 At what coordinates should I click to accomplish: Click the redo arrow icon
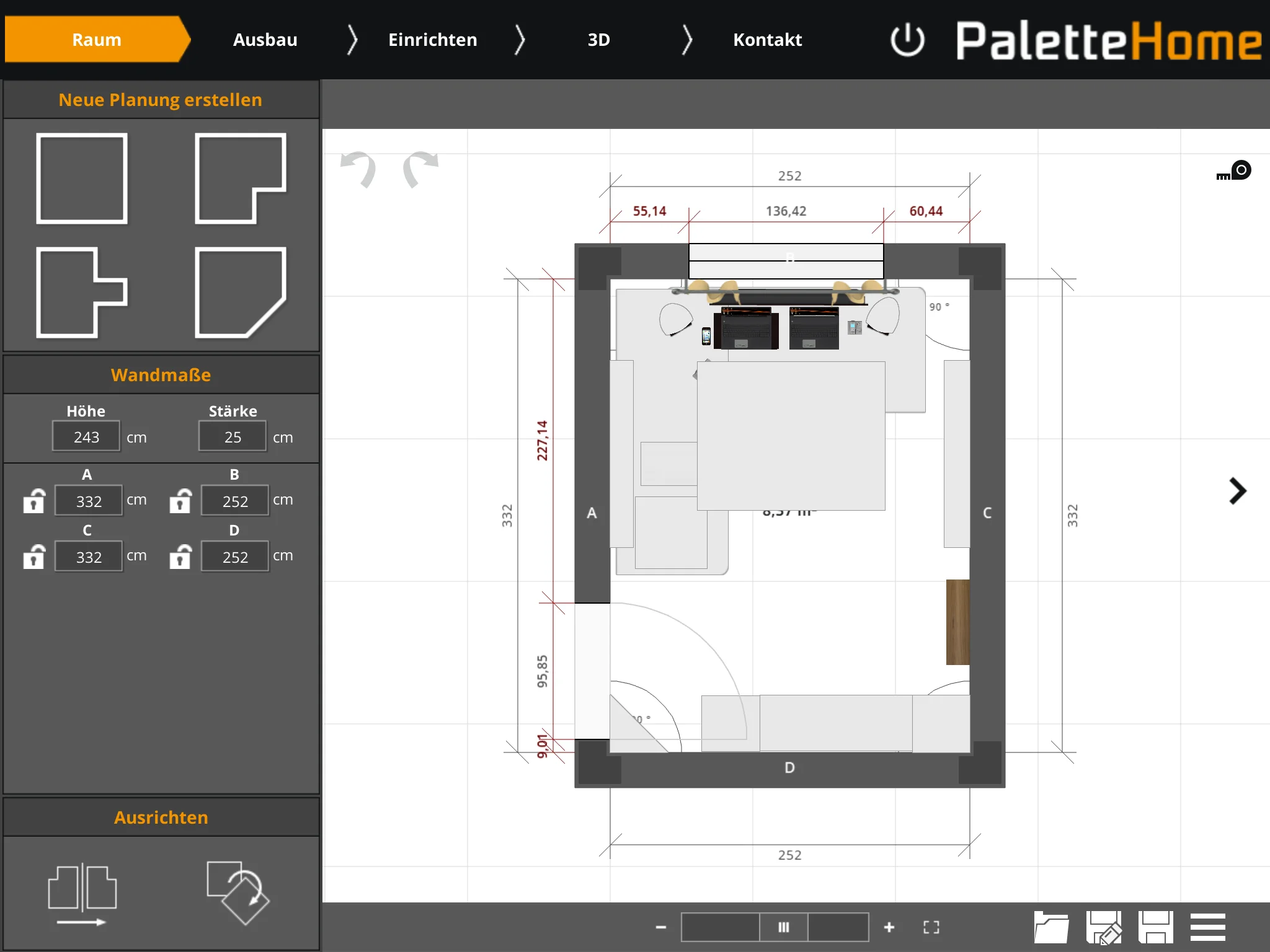tap(421, 169)
